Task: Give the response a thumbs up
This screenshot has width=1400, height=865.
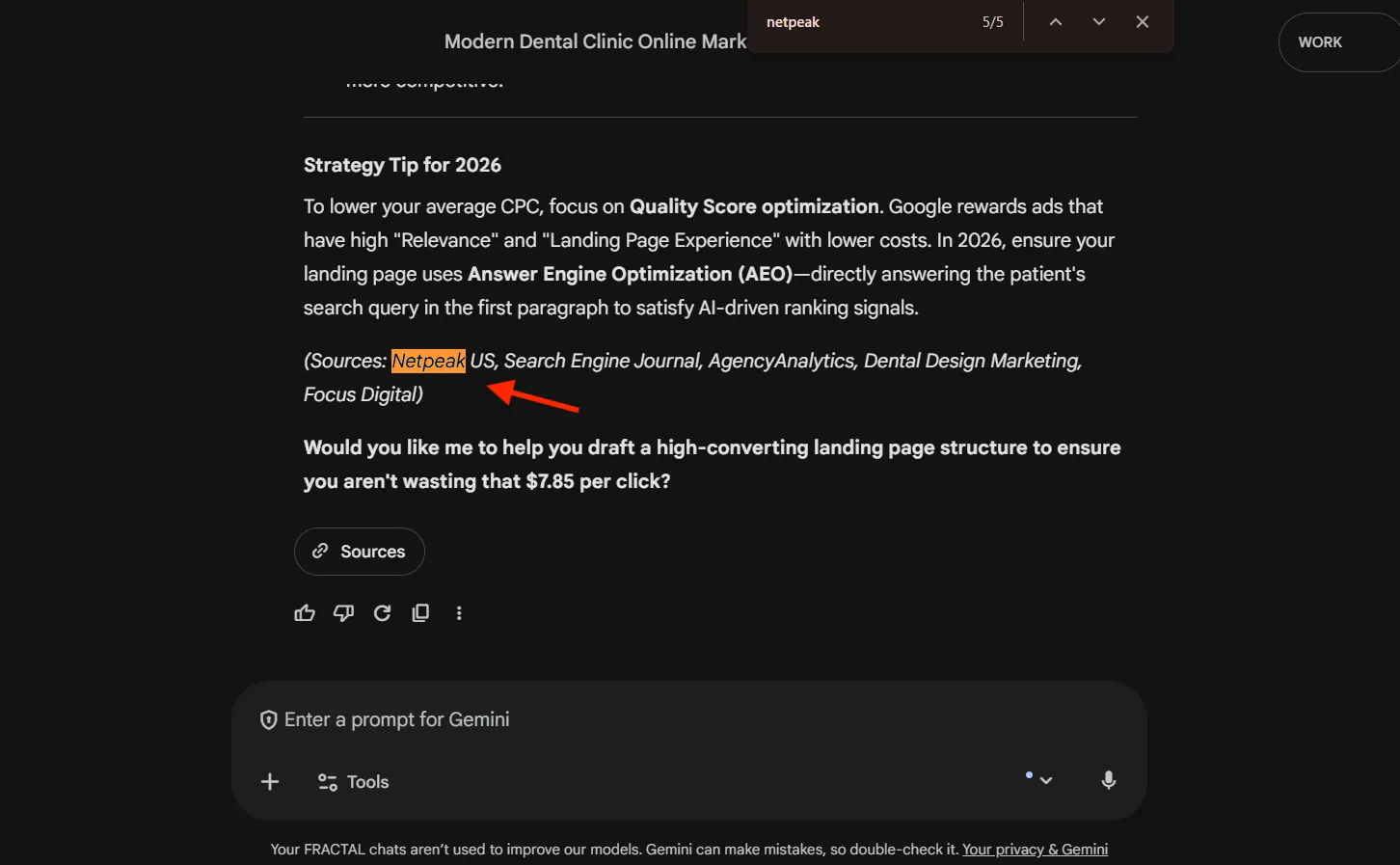Action: 305,613
